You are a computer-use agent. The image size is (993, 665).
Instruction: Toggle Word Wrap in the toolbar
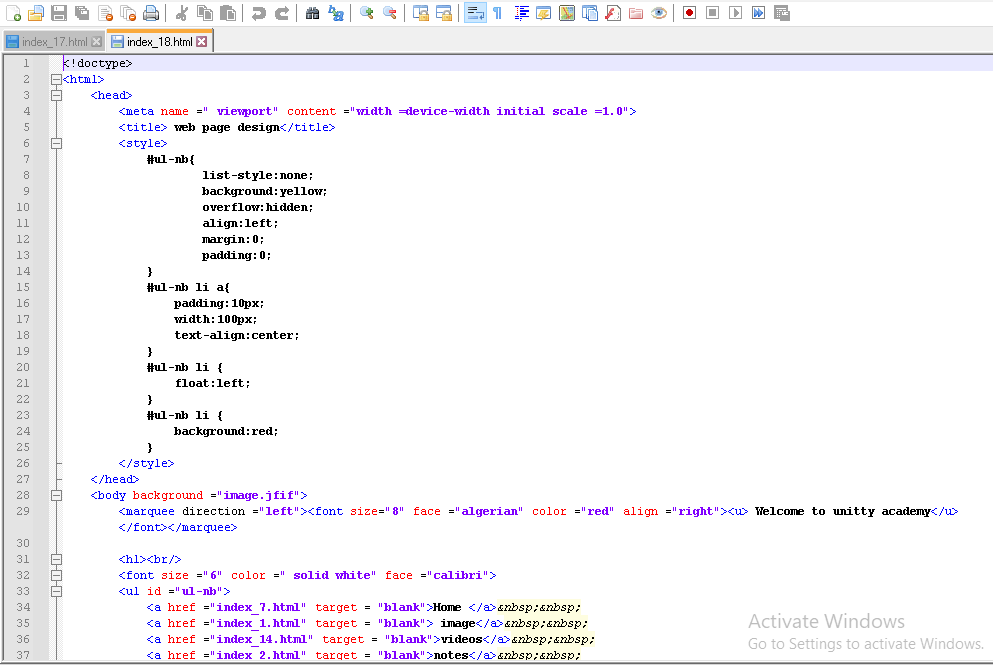tap(475, 13)
